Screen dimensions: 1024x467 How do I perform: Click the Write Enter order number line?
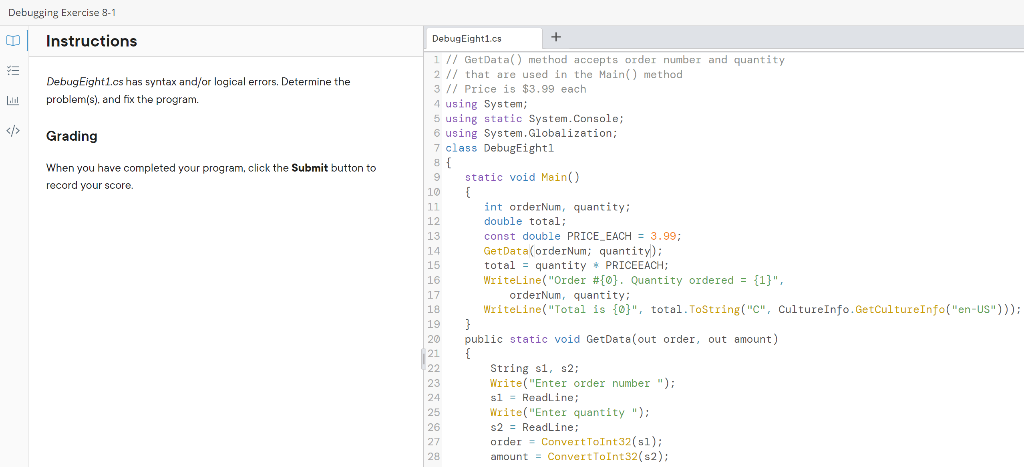coord(583,383)
